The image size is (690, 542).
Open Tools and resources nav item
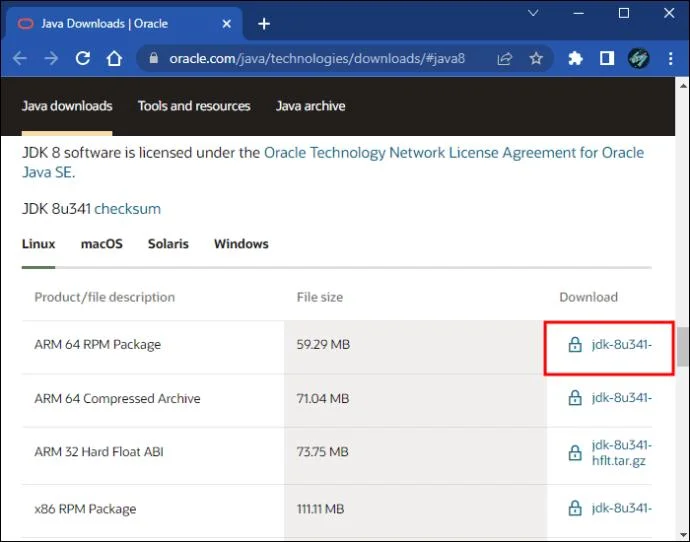click(194, 106)
